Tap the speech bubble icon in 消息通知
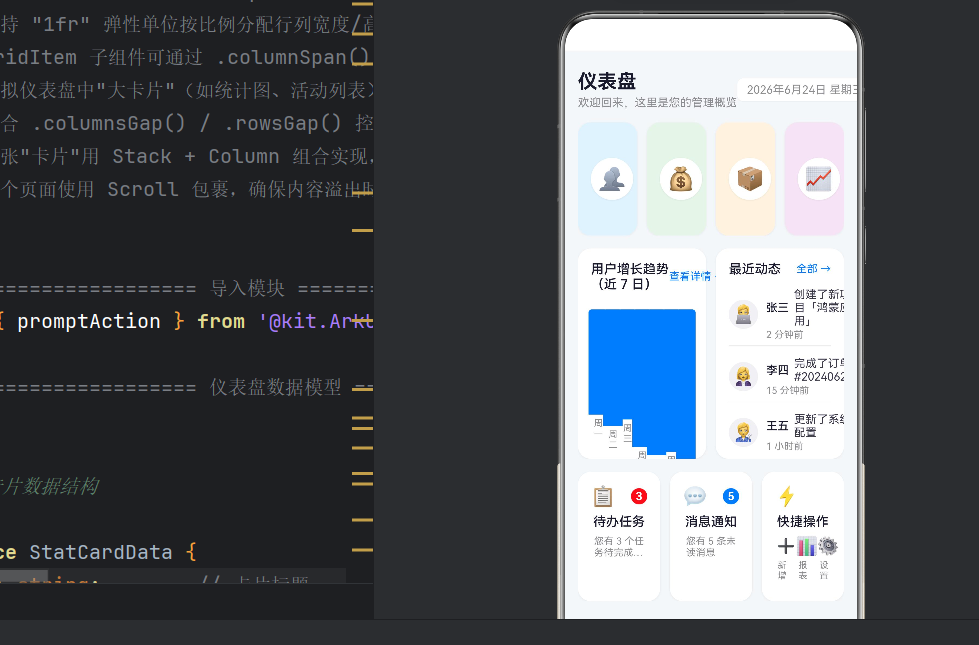 (x=695, y=496)
